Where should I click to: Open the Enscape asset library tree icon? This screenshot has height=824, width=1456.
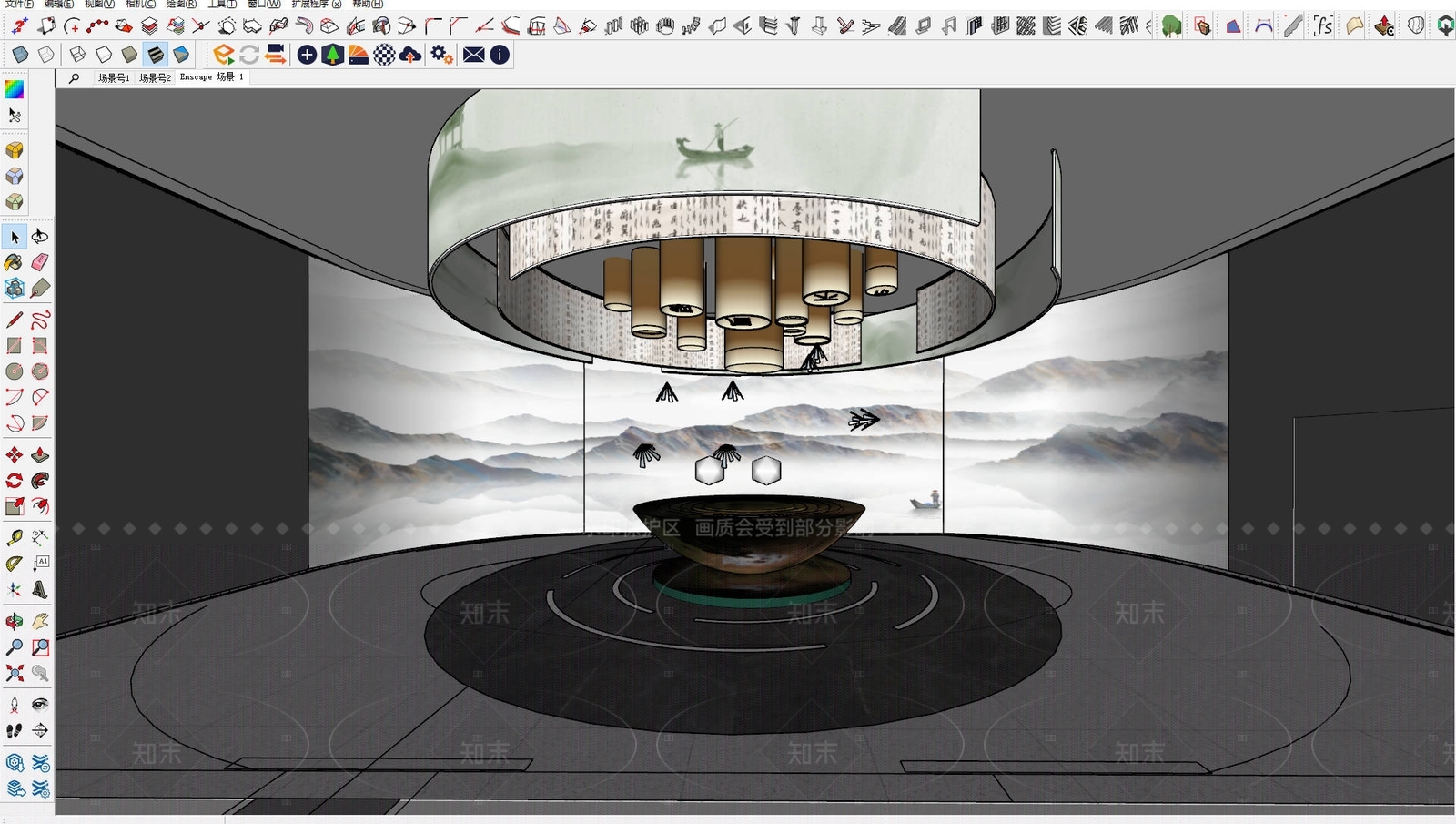(x=333, y=55)
